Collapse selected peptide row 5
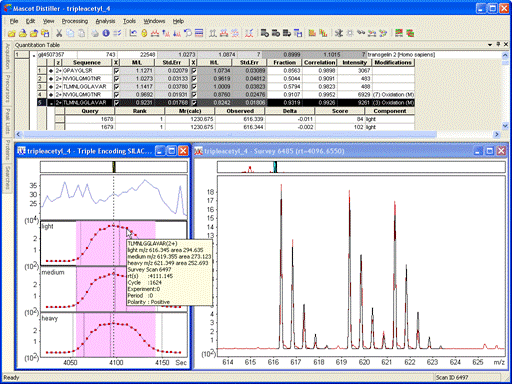Screen dimensions: 512x384 51,103
